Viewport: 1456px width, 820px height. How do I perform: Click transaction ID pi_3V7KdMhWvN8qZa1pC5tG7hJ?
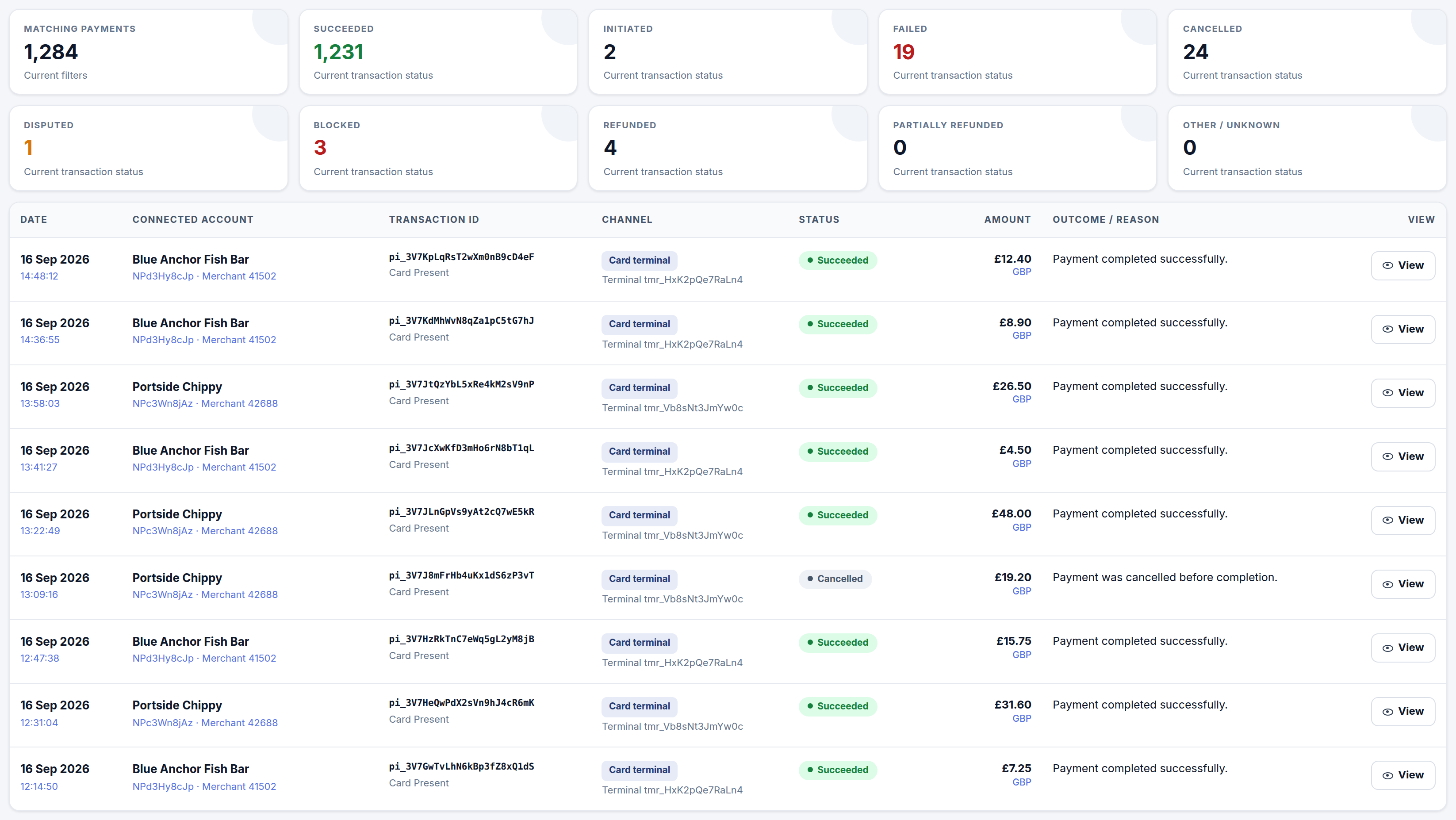[x=461, y=321]
